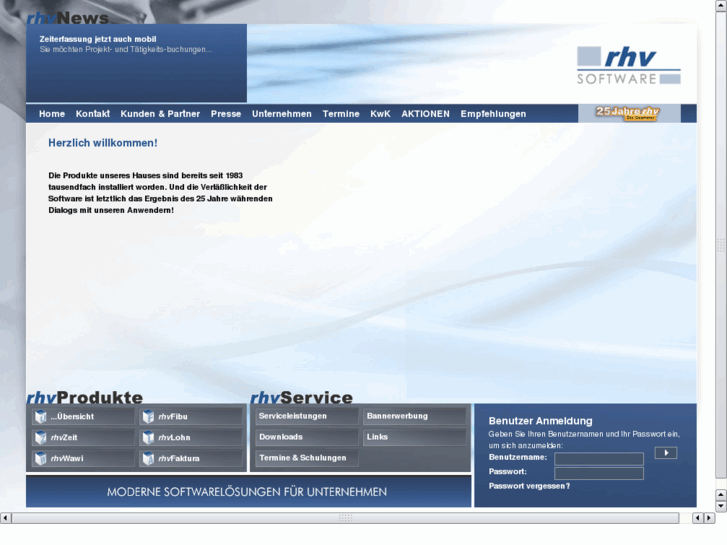Open the Home menu item

pos(52,114)
